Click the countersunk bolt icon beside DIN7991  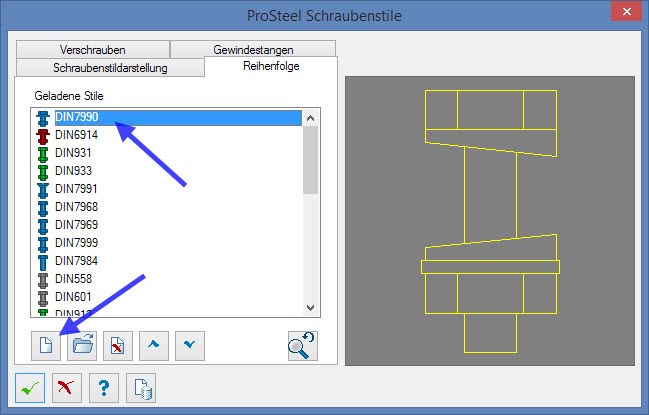[43, 190]
